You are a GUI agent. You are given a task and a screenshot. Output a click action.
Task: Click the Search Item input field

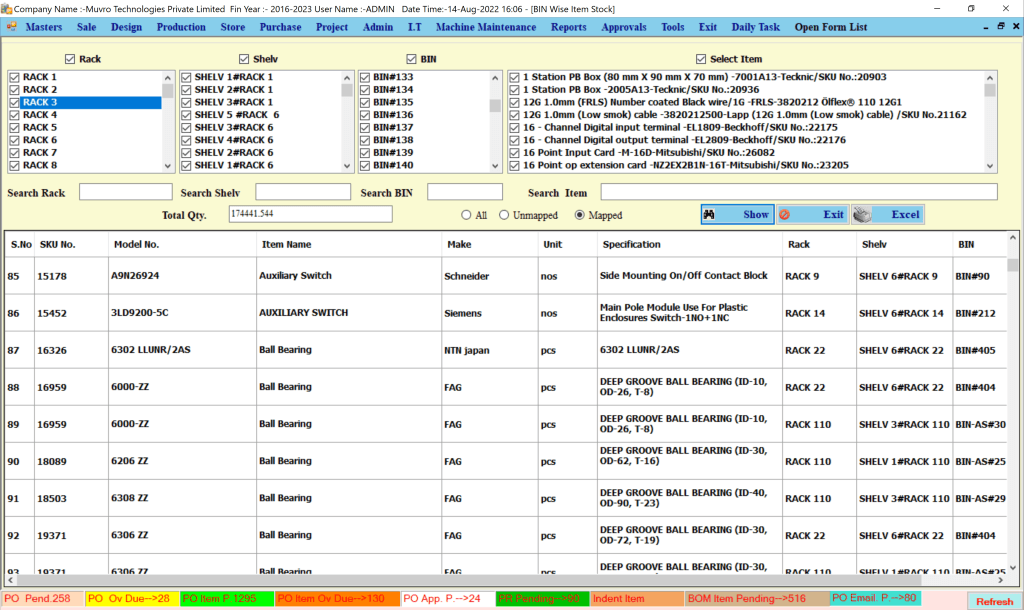click(799, 192)
